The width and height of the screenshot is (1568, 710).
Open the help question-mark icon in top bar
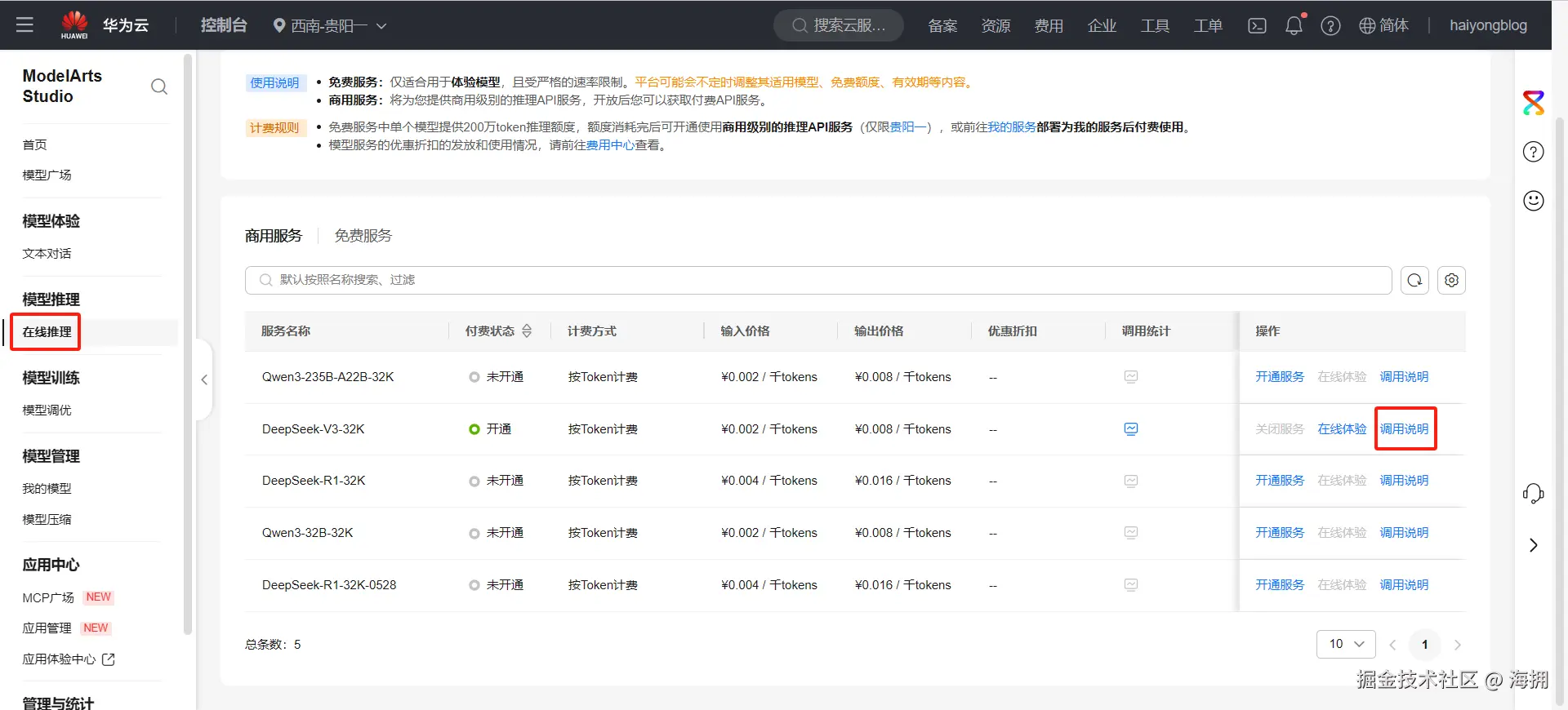(1330, 26)
